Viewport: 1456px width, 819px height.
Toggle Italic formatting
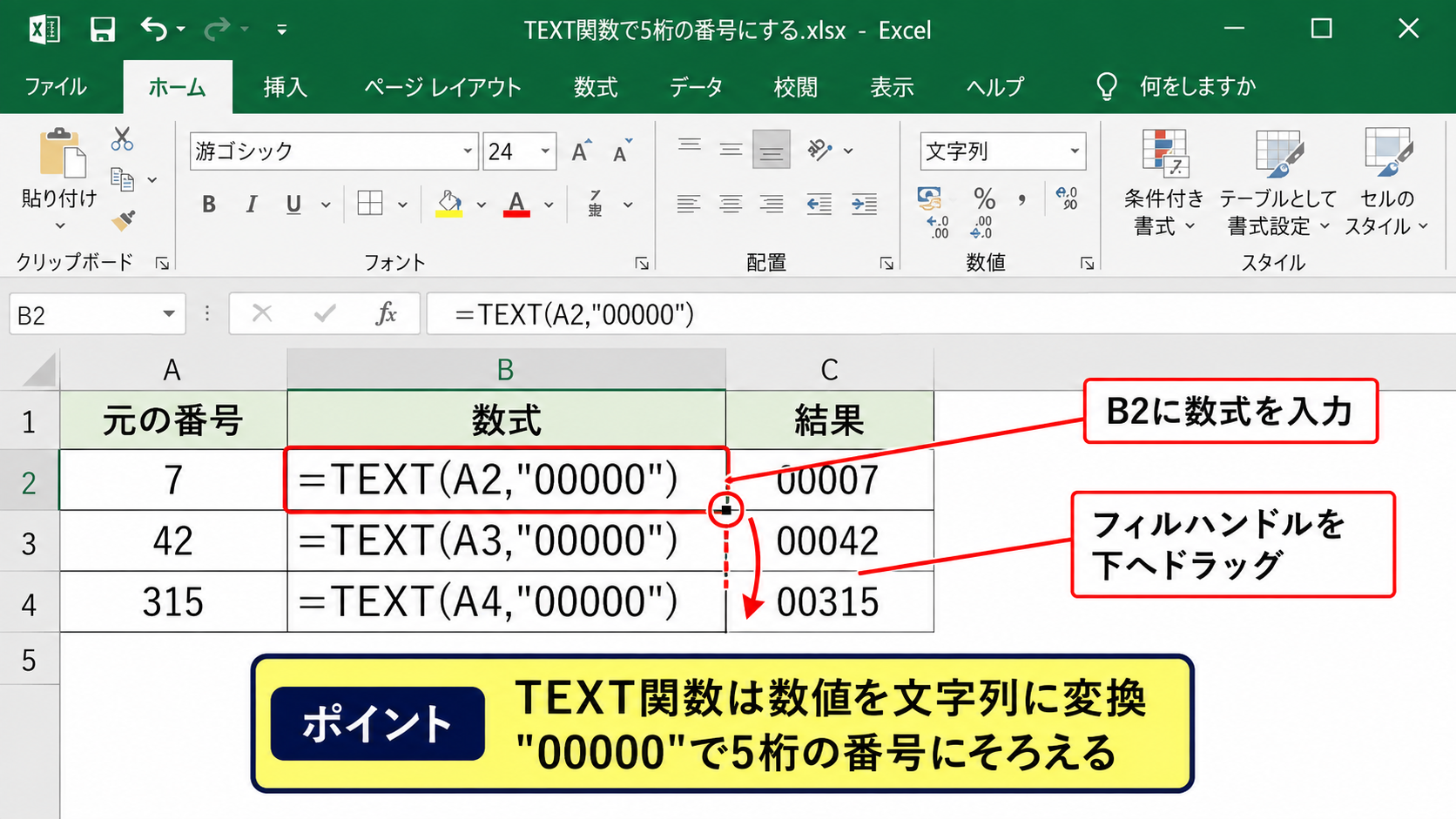click(x=252, y=205)
